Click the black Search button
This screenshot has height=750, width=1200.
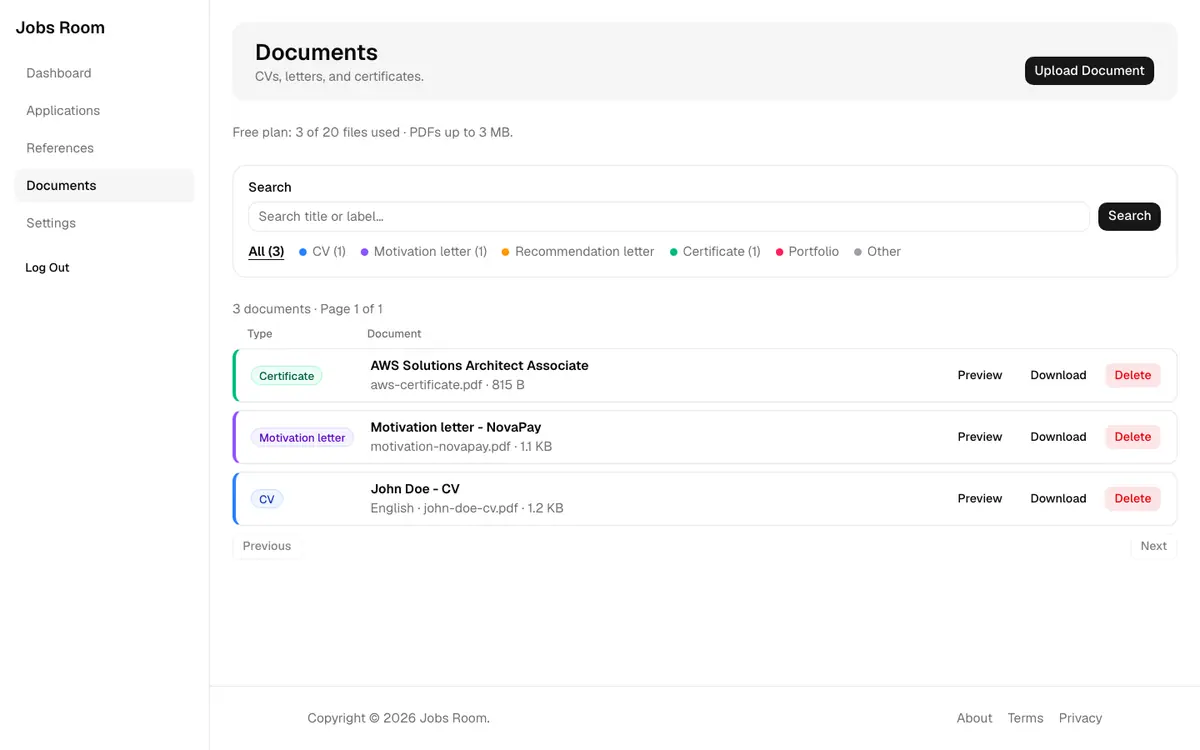pyautogui.click(x=1129, y=216)
